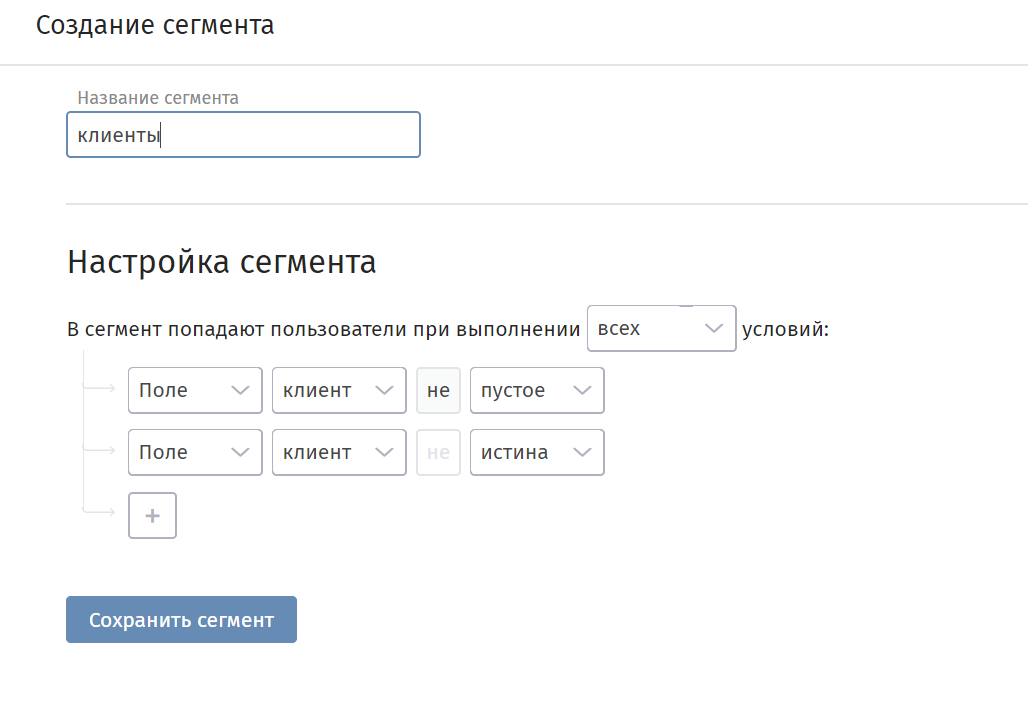Viewport: 1028px width, 714px height.
Task: Click the text 'В сегмент попадают пользователи при выполнении'
Action: click(x=324, y=328)
